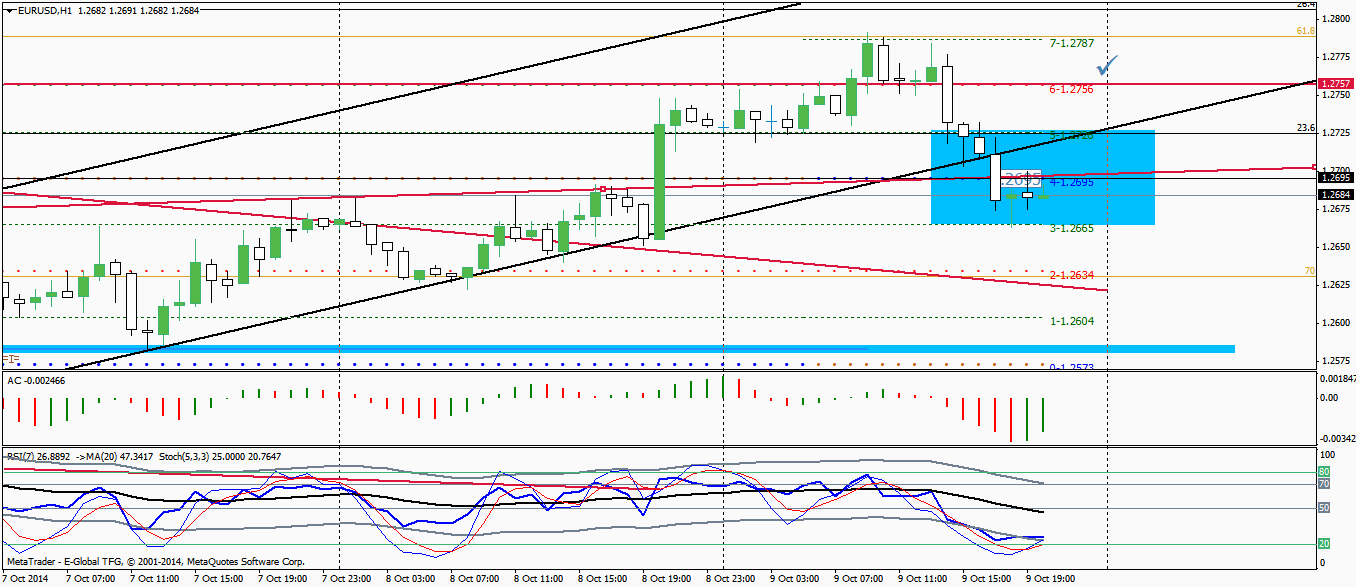1356x587 pixels.
Task: Click the 23.6 retracement level label
Action: pos(1304,127)
